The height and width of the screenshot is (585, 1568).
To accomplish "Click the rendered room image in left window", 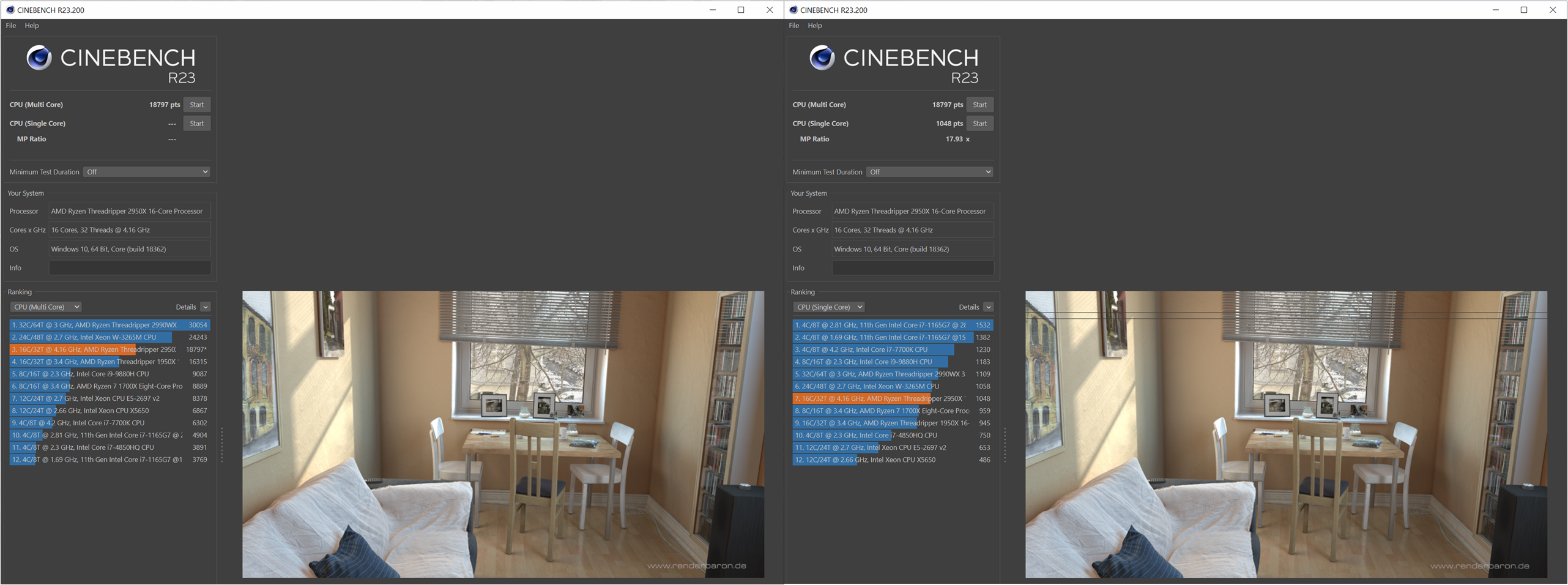I will [x=503, y=434].
